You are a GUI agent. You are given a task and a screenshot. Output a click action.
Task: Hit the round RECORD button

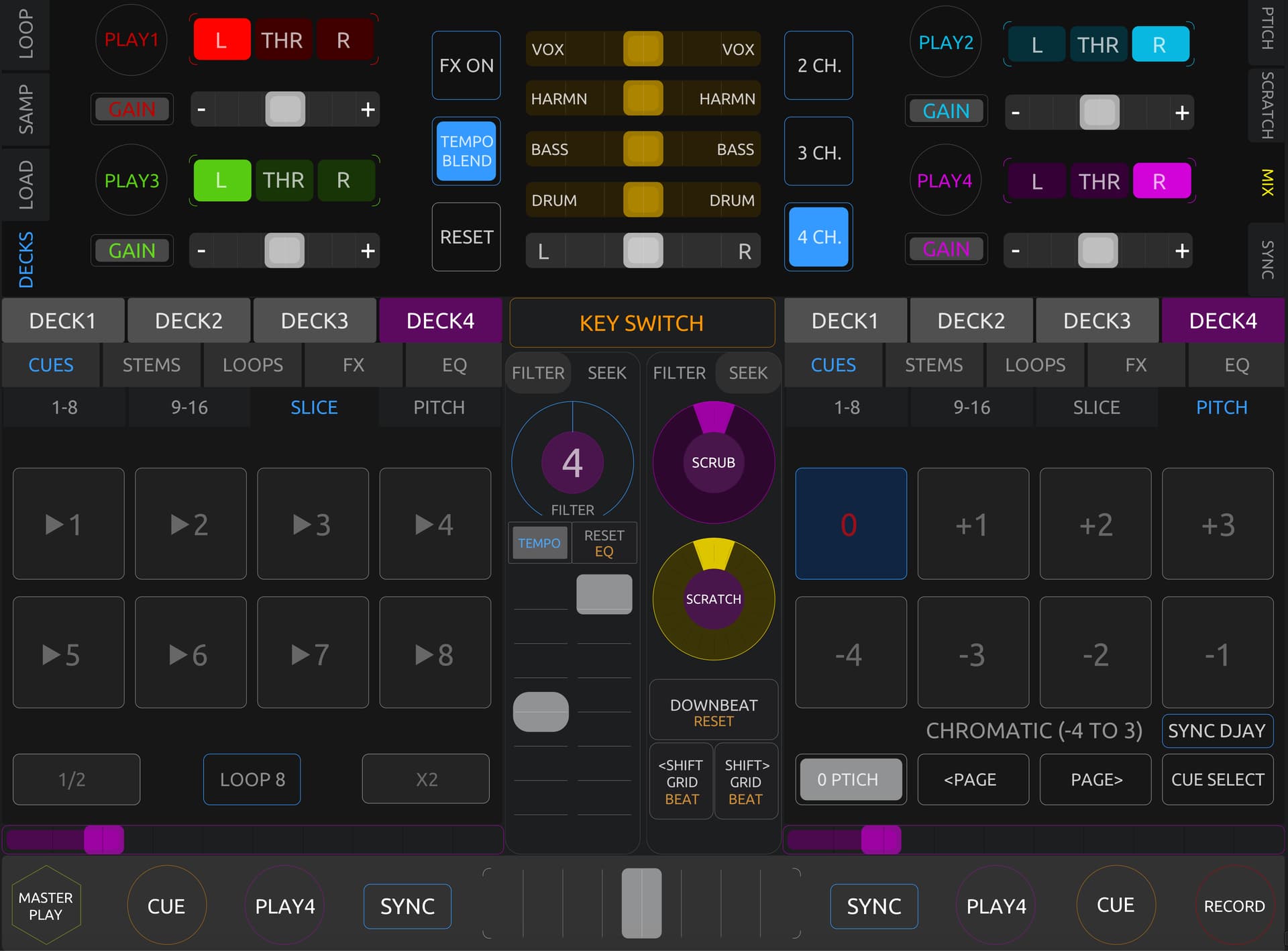click(x=1234, y=906)
